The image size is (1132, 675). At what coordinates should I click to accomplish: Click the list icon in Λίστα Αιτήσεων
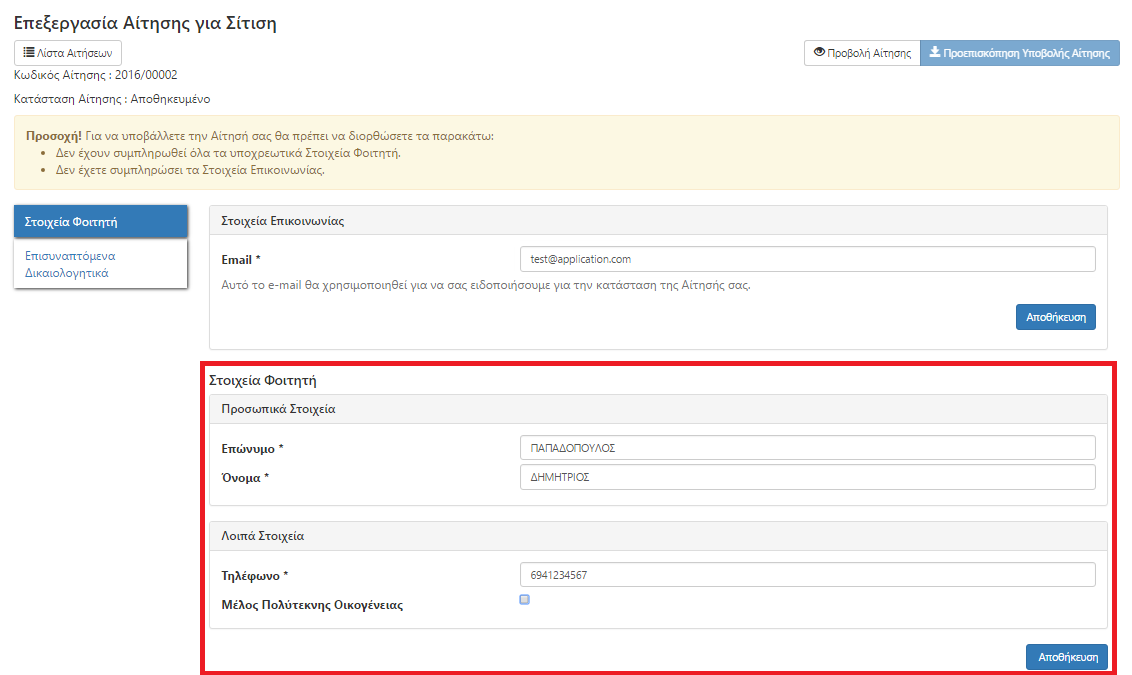[x=29, y=52]
